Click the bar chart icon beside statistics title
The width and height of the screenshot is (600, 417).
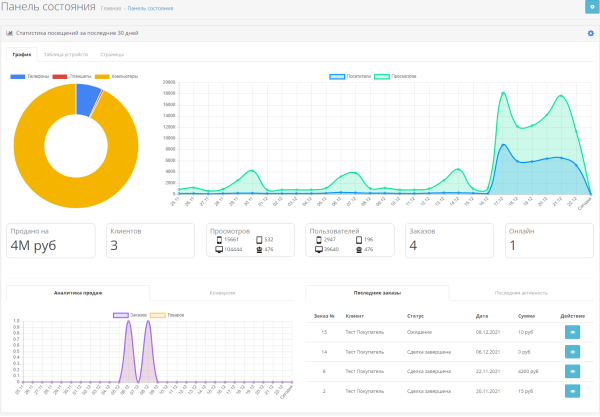(9, 33)
